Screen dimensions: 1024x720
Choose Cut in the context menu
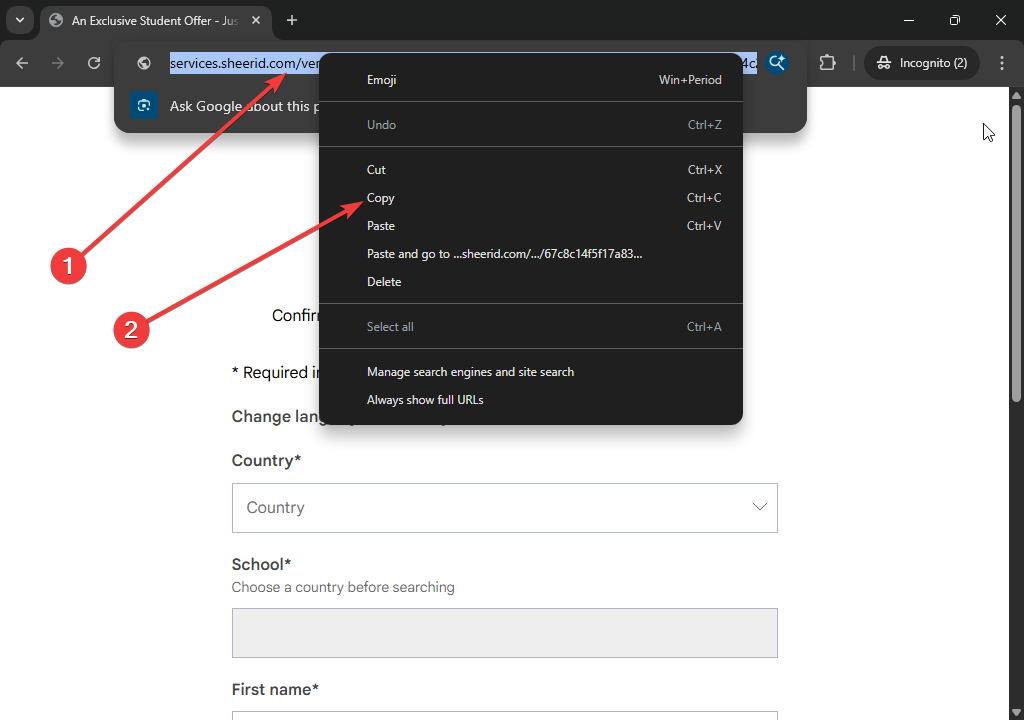(376, 170)
